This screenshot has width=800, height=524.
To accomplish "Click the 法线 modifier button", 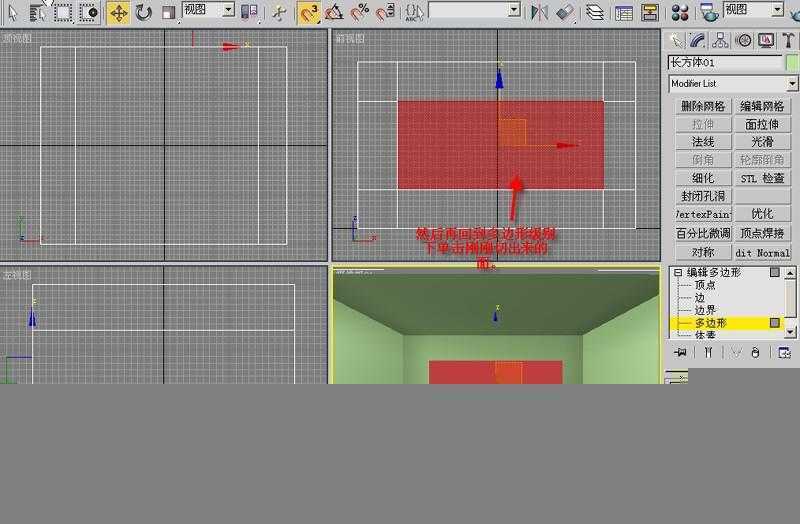I will coord(703,142).
